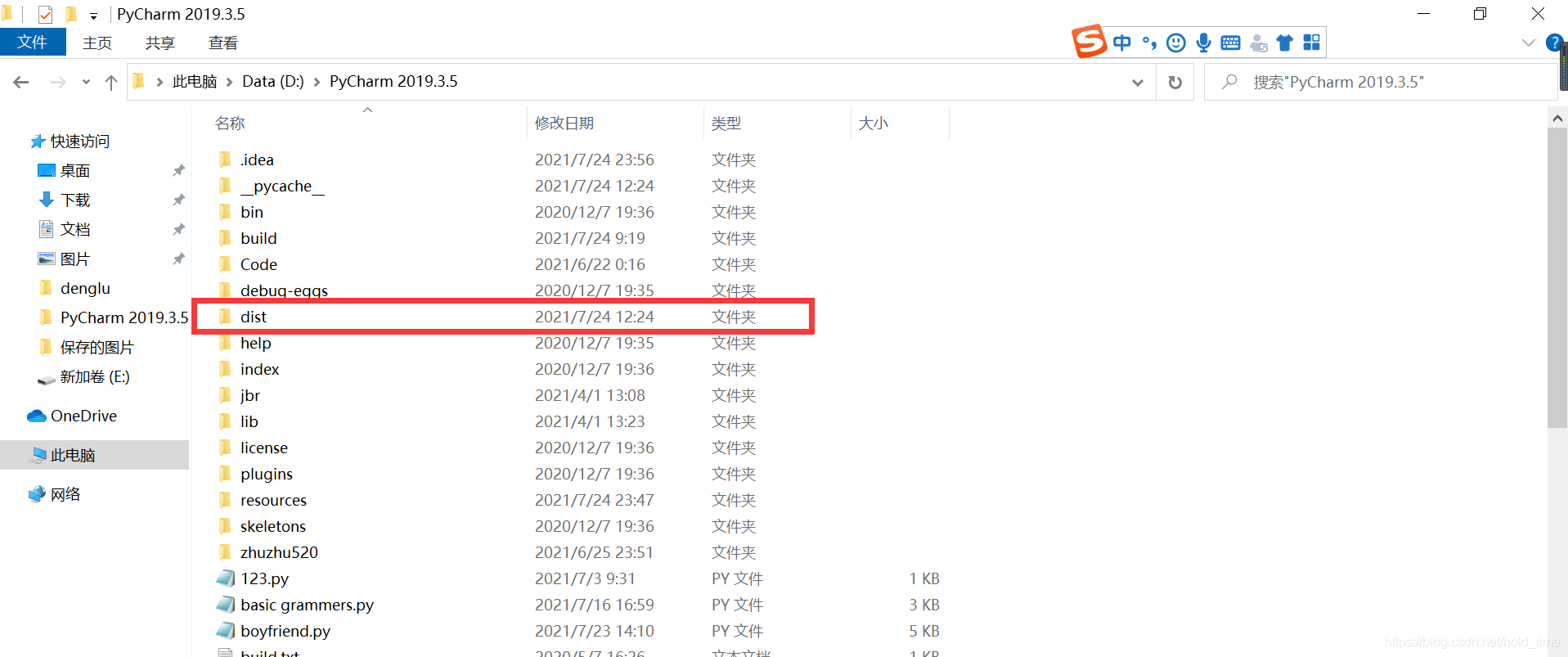Go back with the back arrow
Viewport: 1568px width, 657px height.
click(x=21, y=82)
